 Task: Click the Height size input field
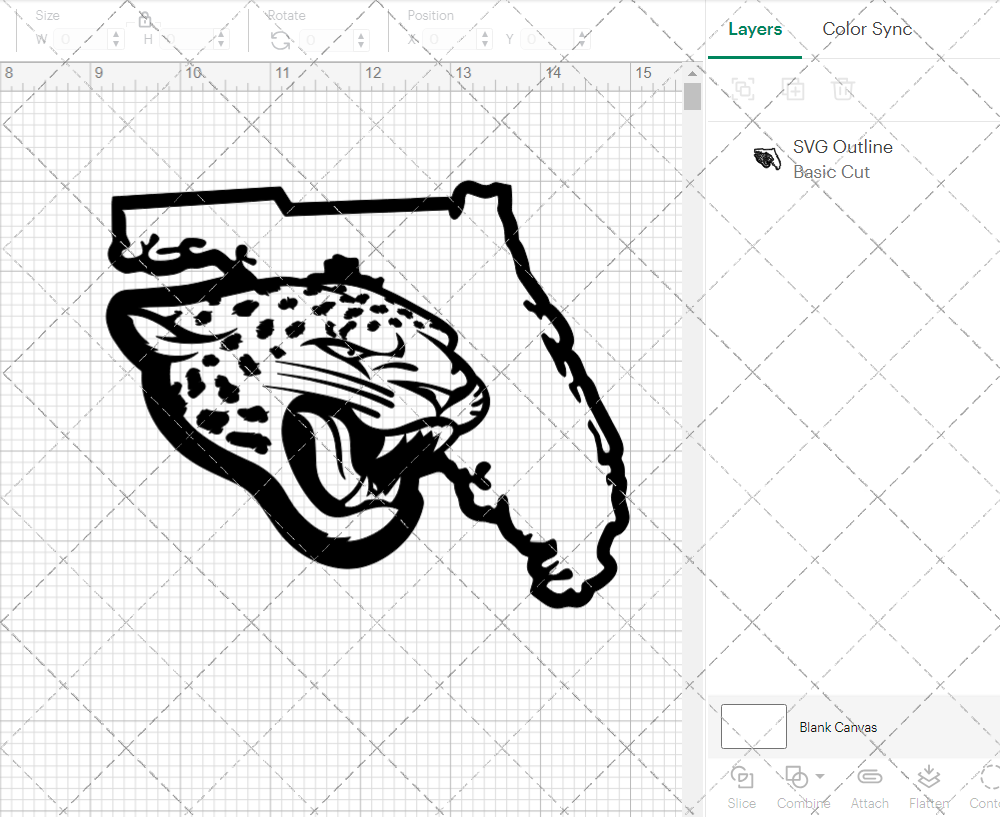tap(188, 40)
